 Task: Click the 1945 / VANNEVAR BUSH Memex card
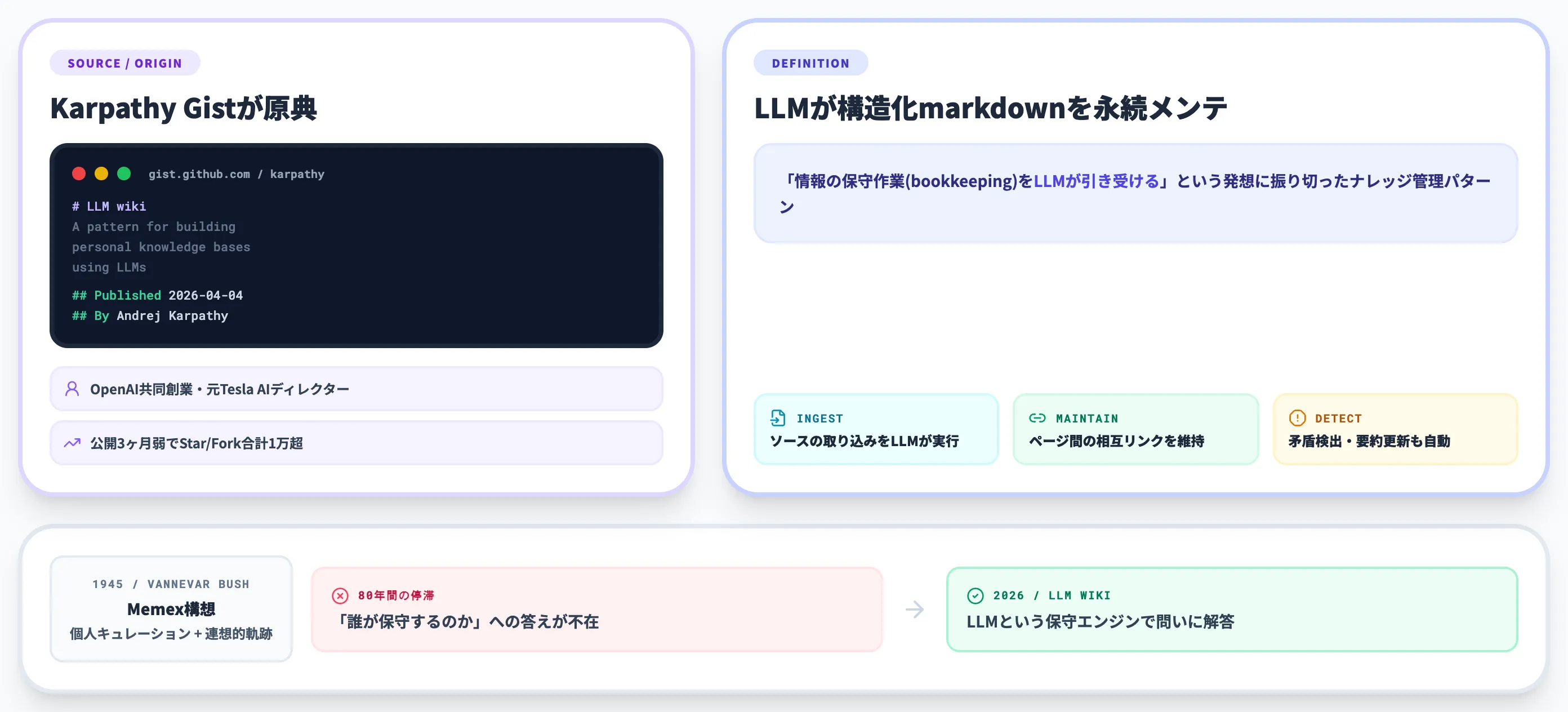coord(171,608)
